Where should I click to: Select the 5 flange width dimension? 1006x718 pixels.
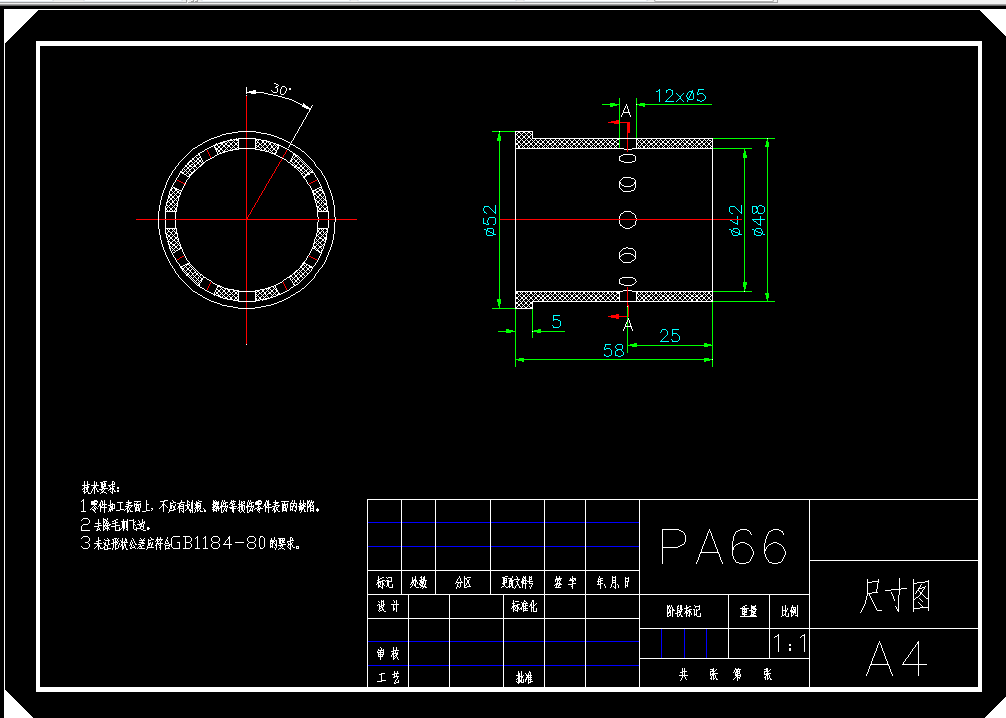tap(556, 321)
